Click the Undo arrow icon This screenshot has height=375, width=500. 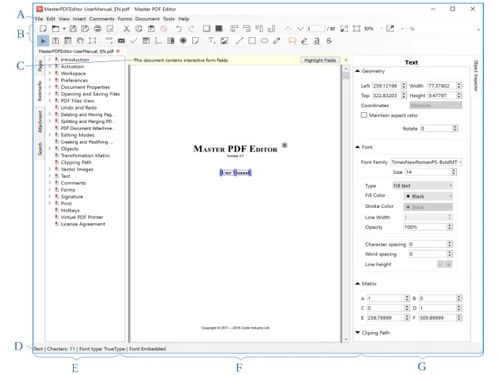[x=179, y=29]
